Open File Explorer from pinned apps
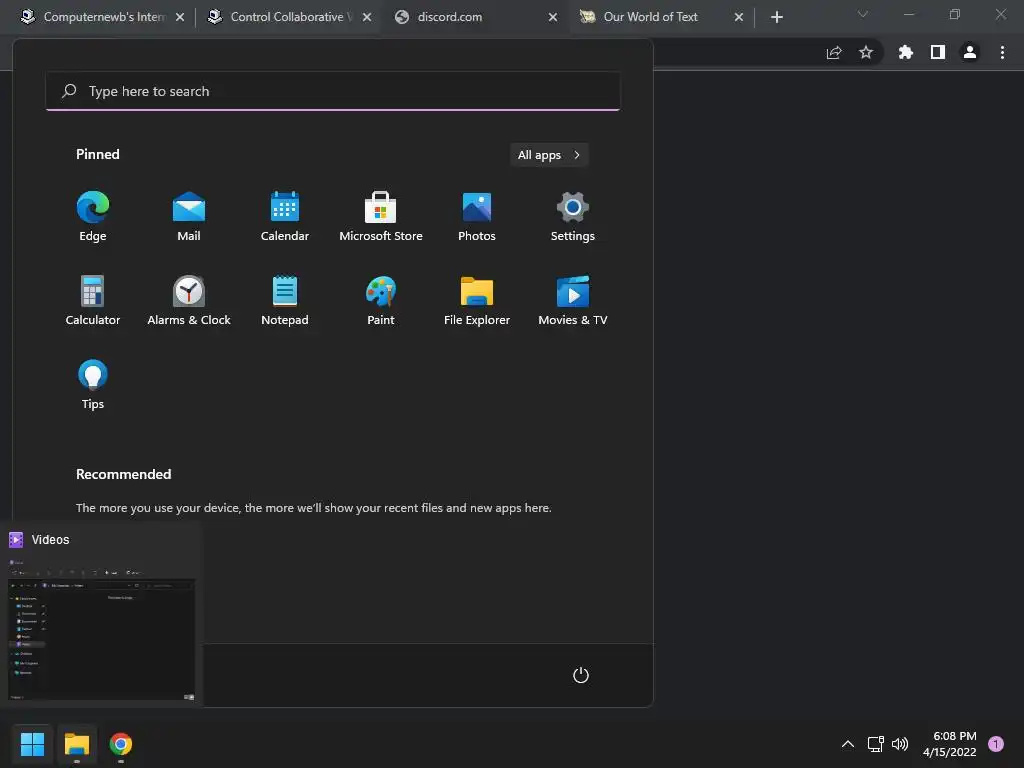This screenshot has height=768, width=1024. point(477,300)
